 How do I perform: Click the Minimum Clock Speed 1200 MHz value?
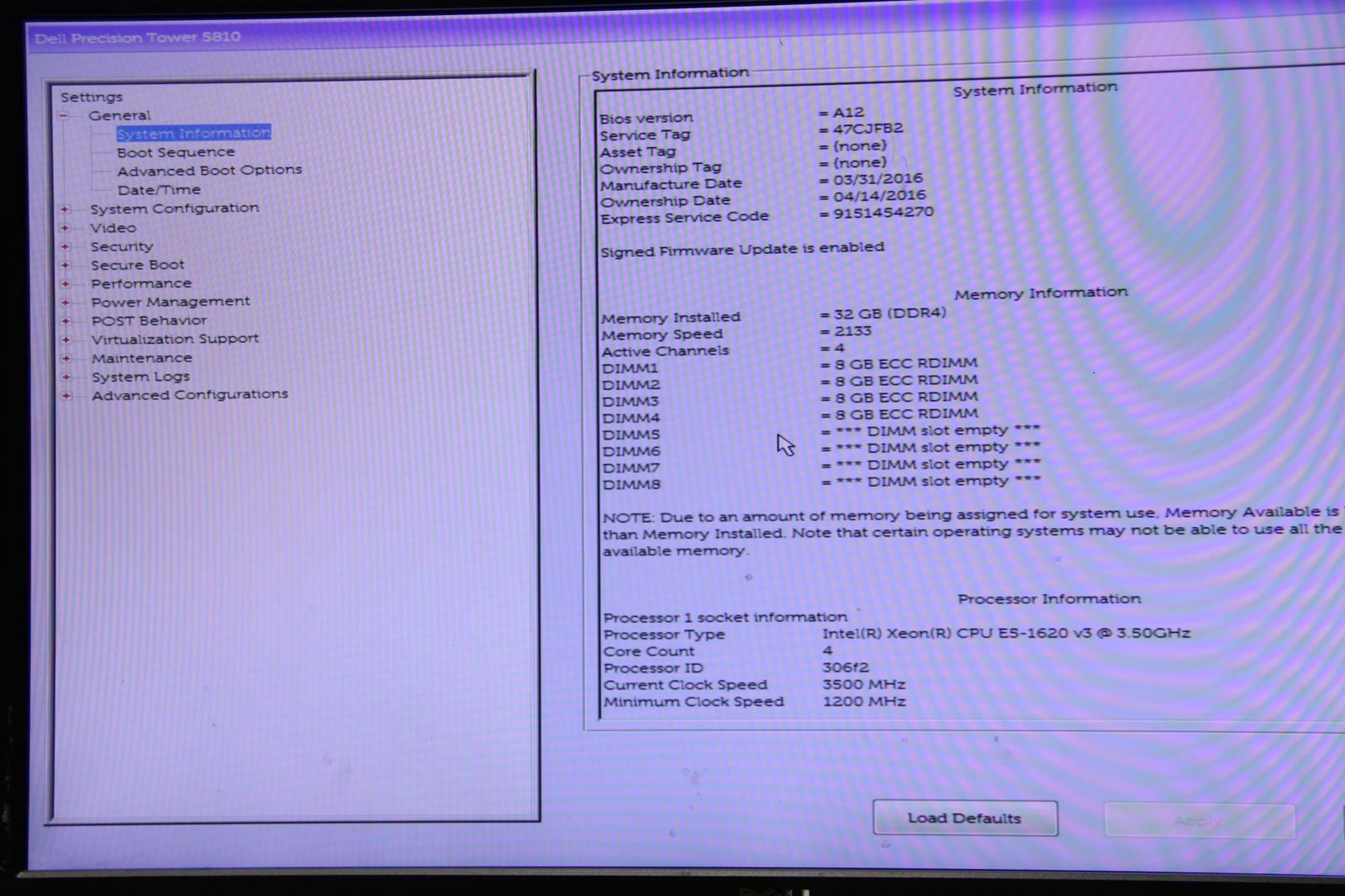(864, 701)
